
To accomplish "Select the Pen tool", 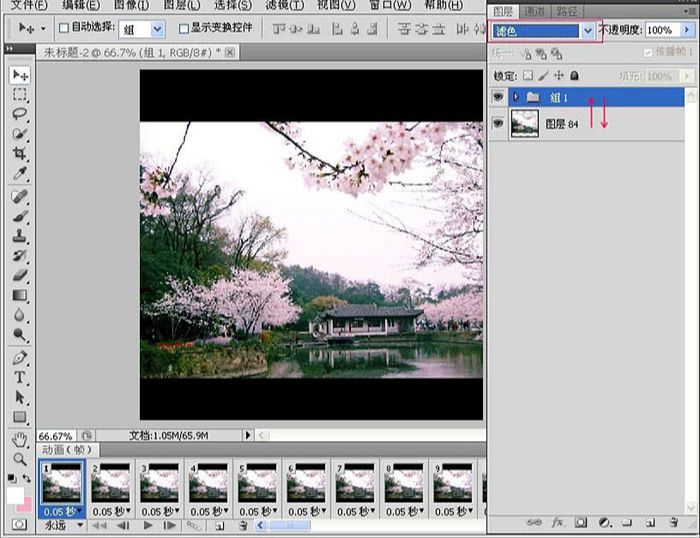I will (20, 358).
